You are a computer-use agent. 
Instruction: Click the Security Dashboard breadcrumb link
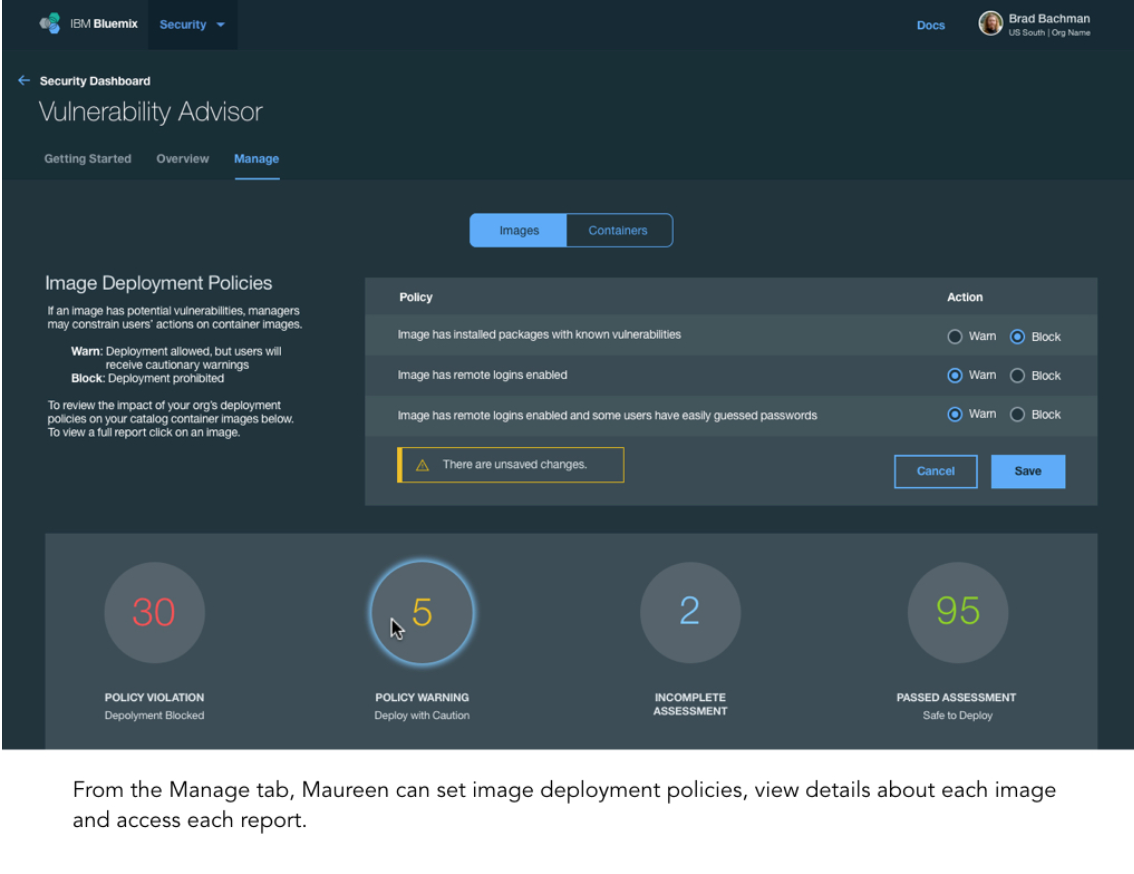(95, 81)
